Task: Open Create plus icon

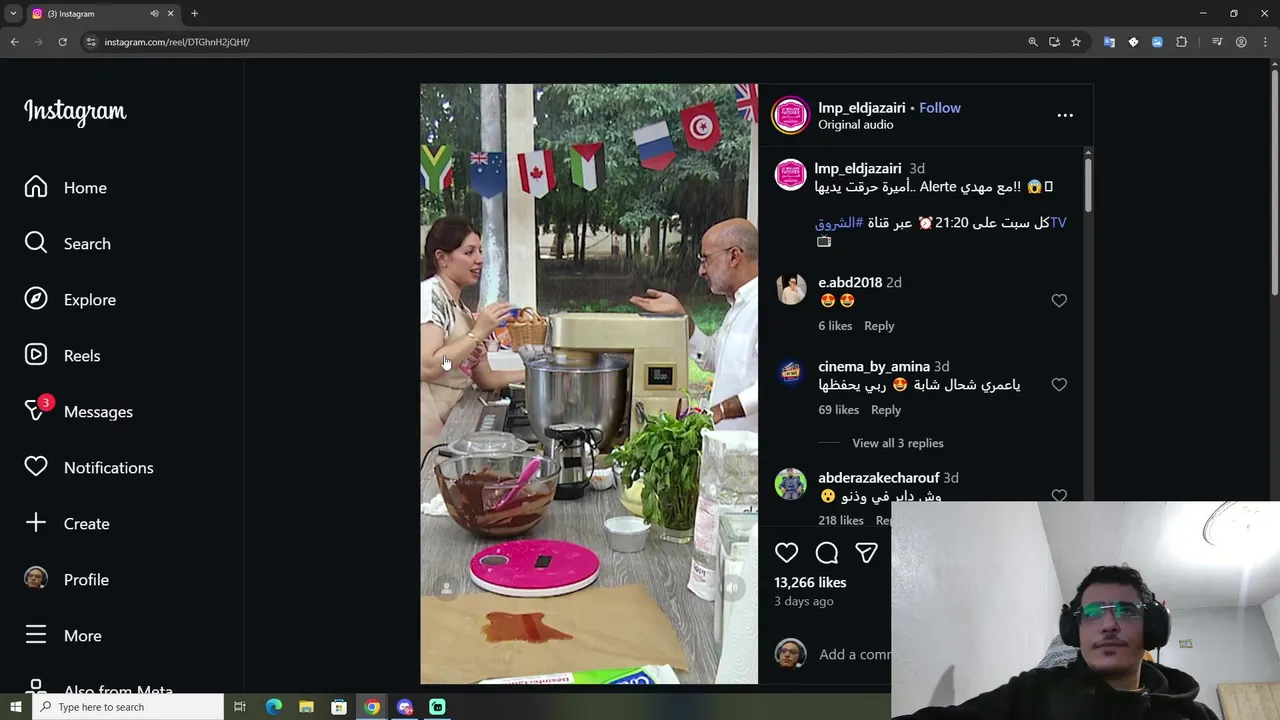Action: click(36, 523)
